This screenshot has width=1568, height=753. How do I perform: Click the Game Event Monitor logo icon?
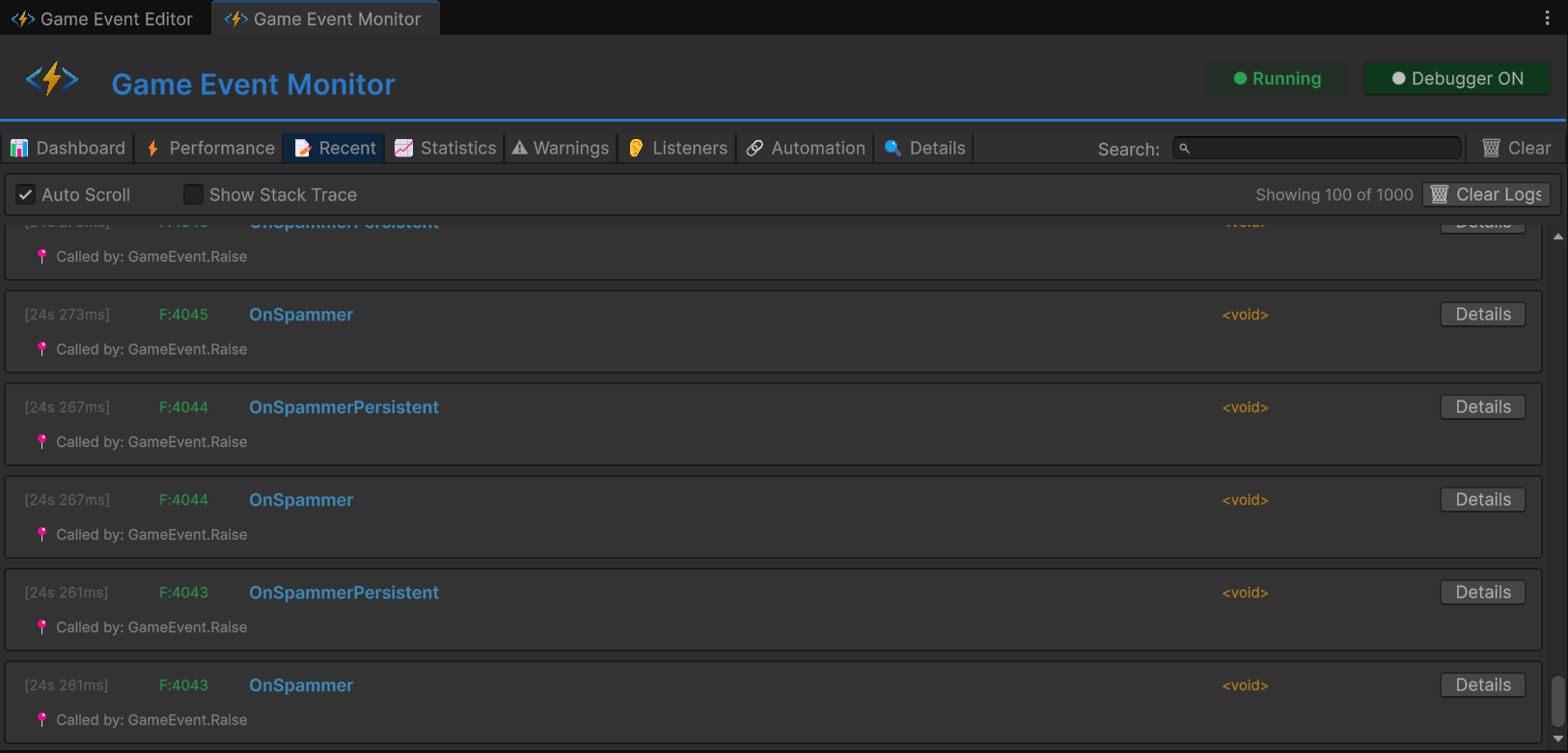(52, 79)
